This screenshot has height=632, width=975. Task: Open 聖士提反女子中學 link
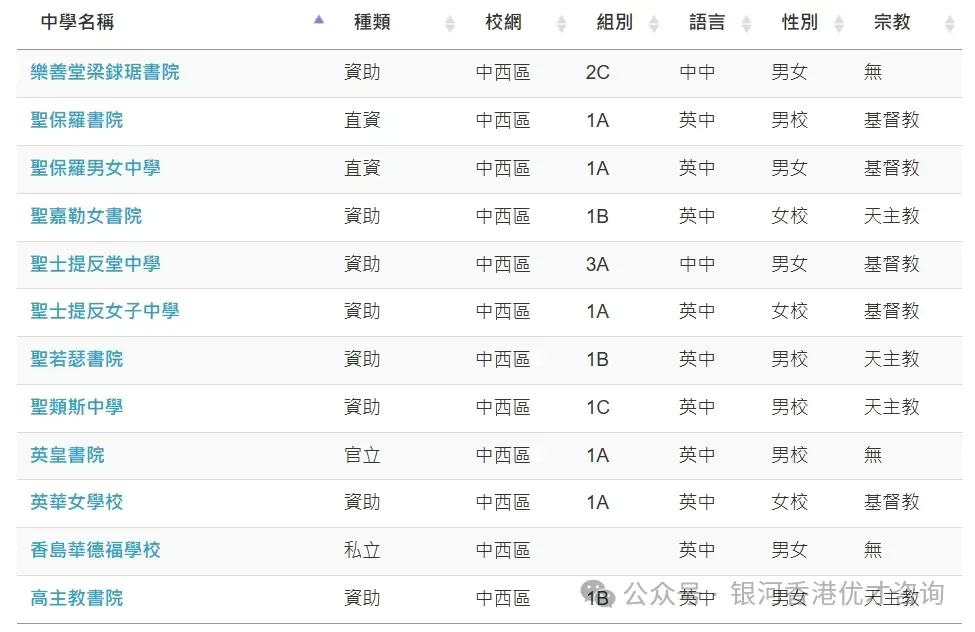(x=105, y=311)
